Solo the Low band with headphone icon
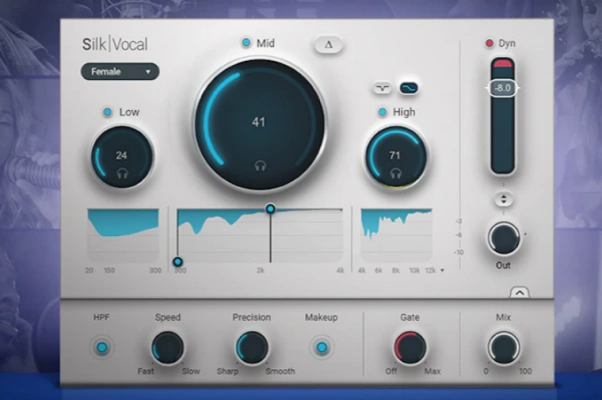Image resolution: width=602 pixels, height=400 pixels. [x=122, y=174]
